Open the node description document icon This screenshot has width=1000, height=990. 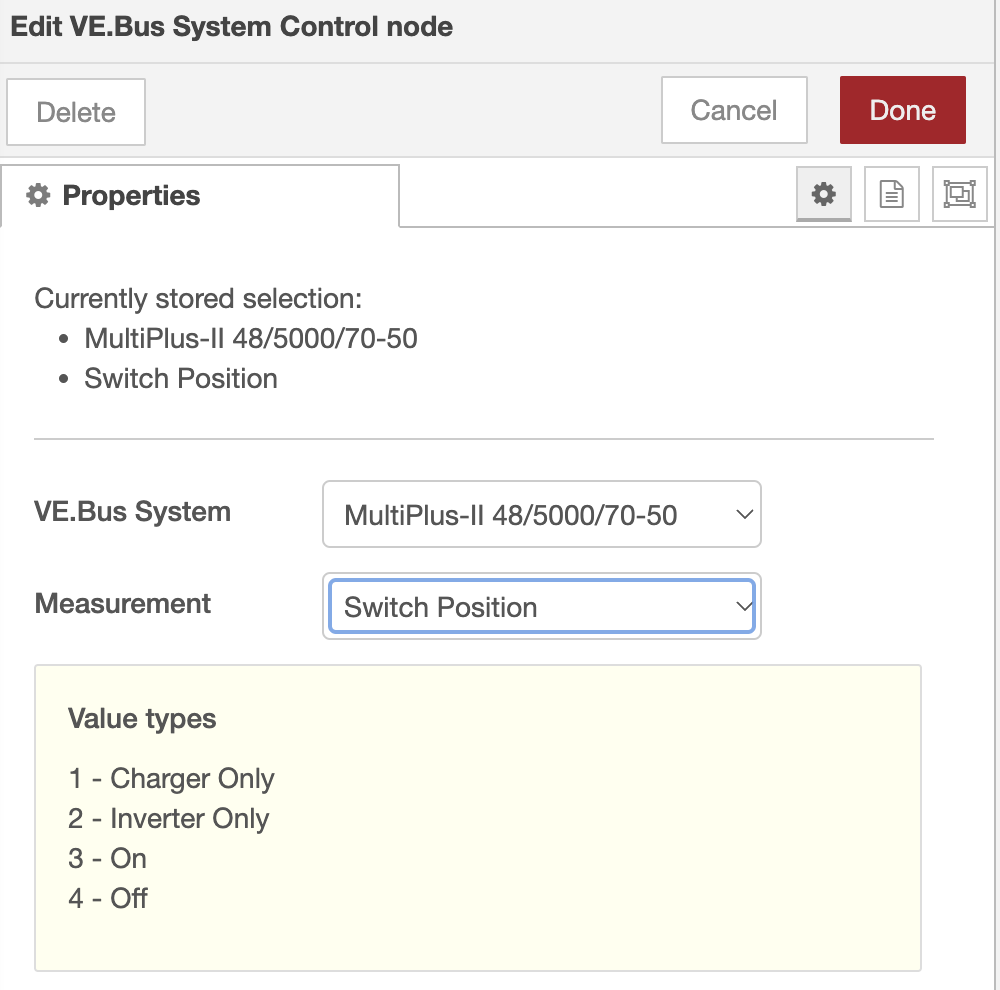coord(891,194)
